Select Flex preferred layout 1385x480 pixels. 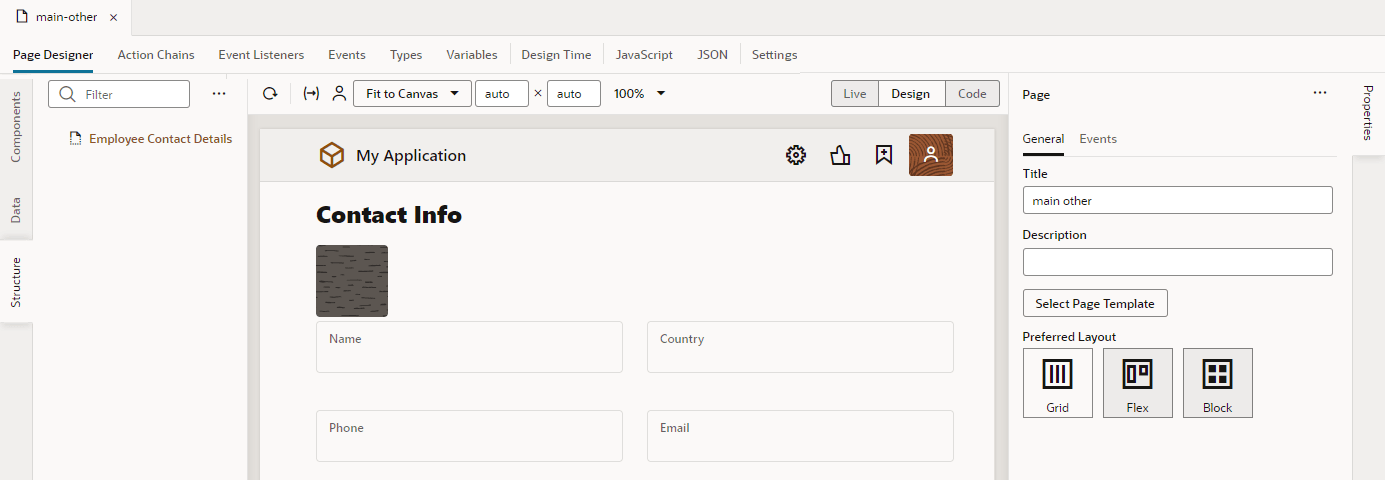point(1138,383)
